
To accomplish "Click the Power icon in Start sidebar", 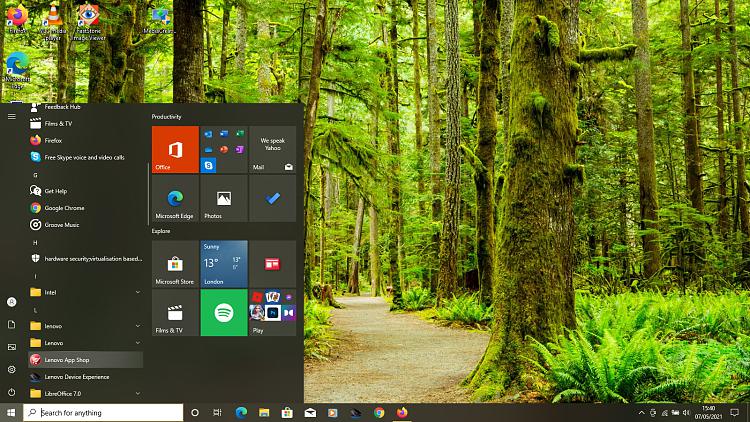I will coord(11,392).
